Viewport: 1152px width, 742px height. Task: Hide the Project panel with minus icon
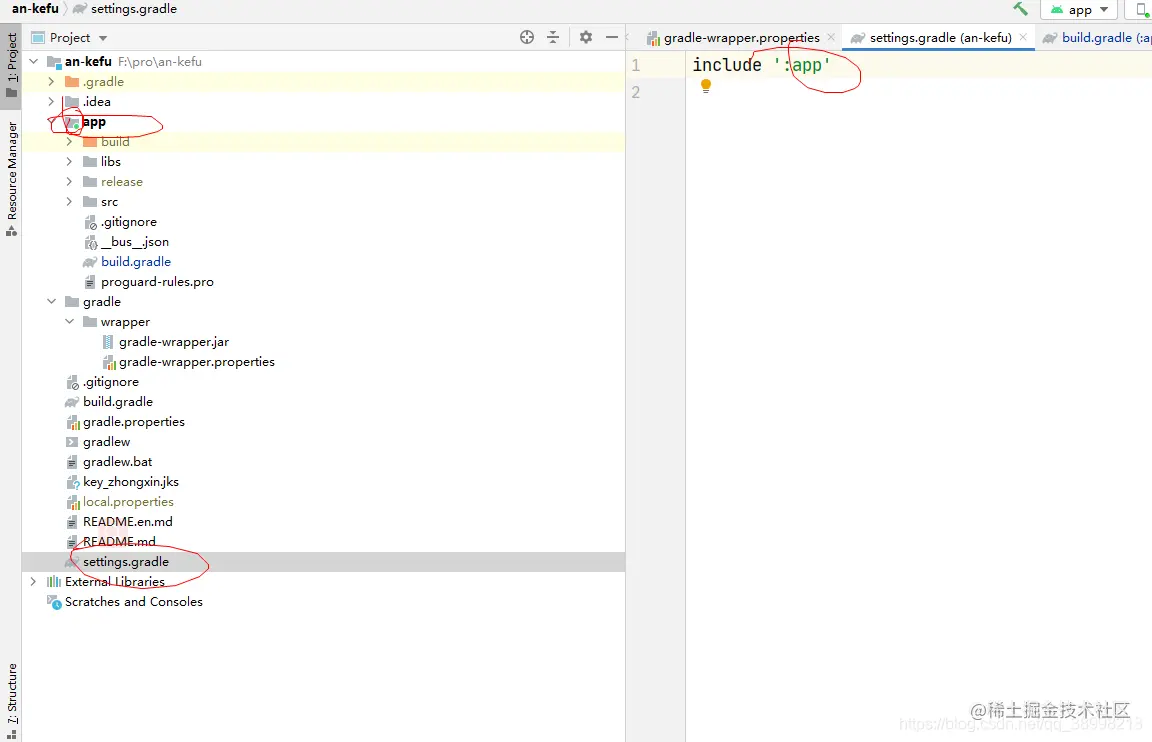coord(611,37)
